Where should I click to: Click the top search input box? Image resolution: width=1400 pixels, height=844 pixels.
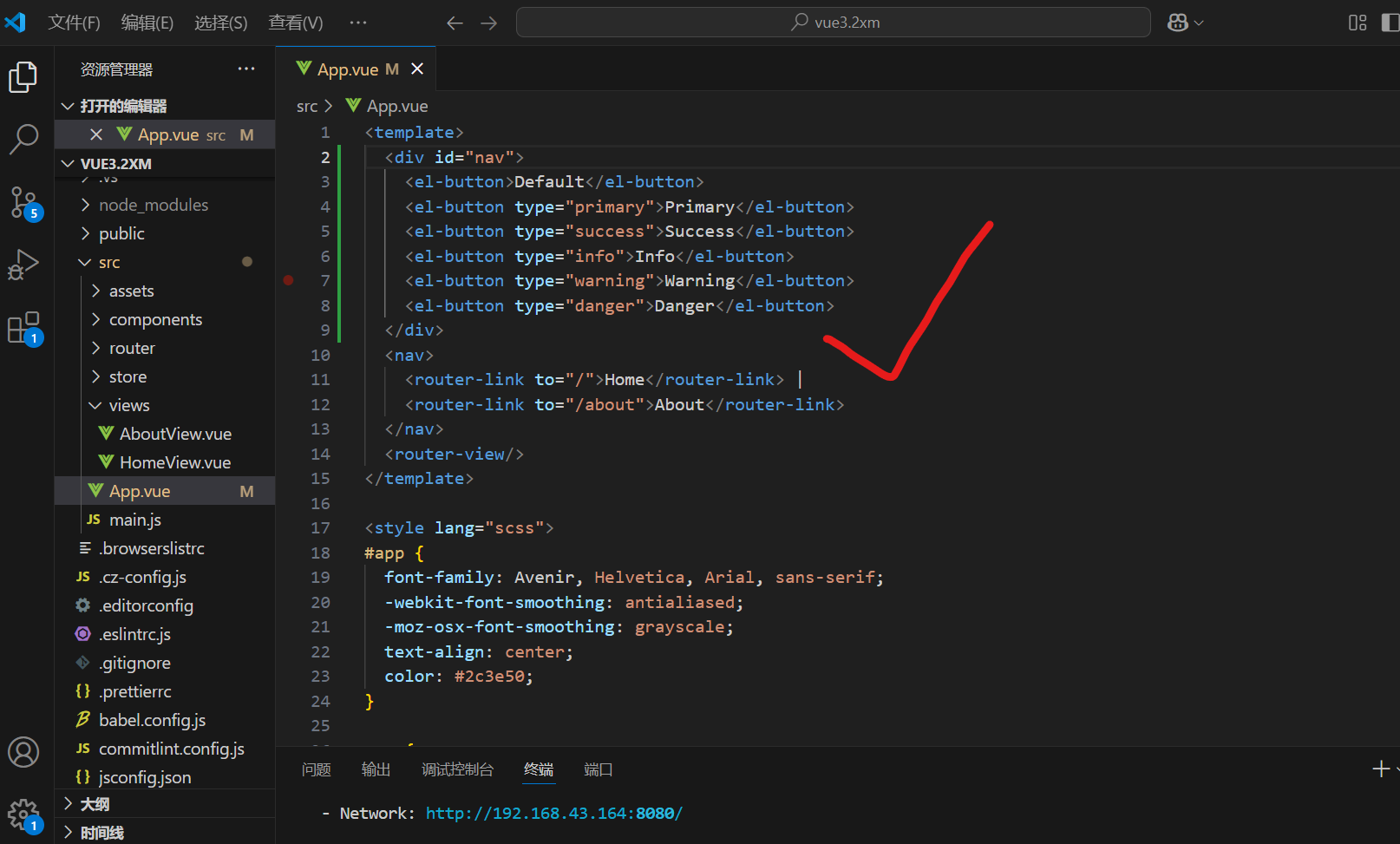coord(832,22)
